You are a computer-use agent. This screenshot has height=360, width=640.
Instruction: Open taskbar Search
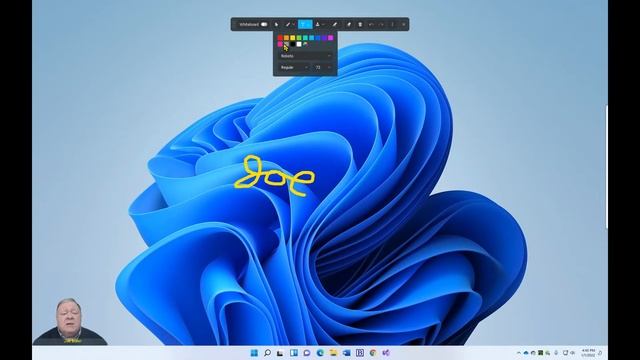coord(267,353)
